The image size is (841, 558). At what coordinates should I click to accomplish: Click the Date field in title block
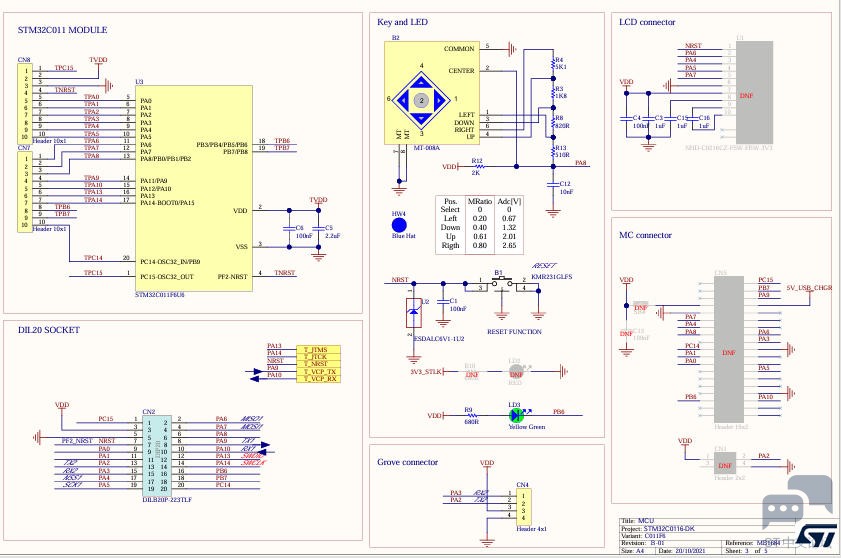(x=682, y=550)
